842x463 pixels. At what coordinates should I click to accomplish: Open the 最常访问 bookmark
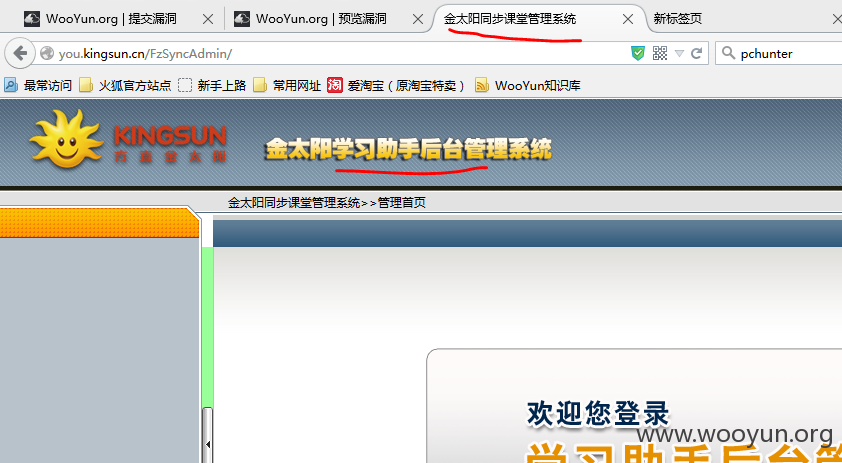click(38, 85)
